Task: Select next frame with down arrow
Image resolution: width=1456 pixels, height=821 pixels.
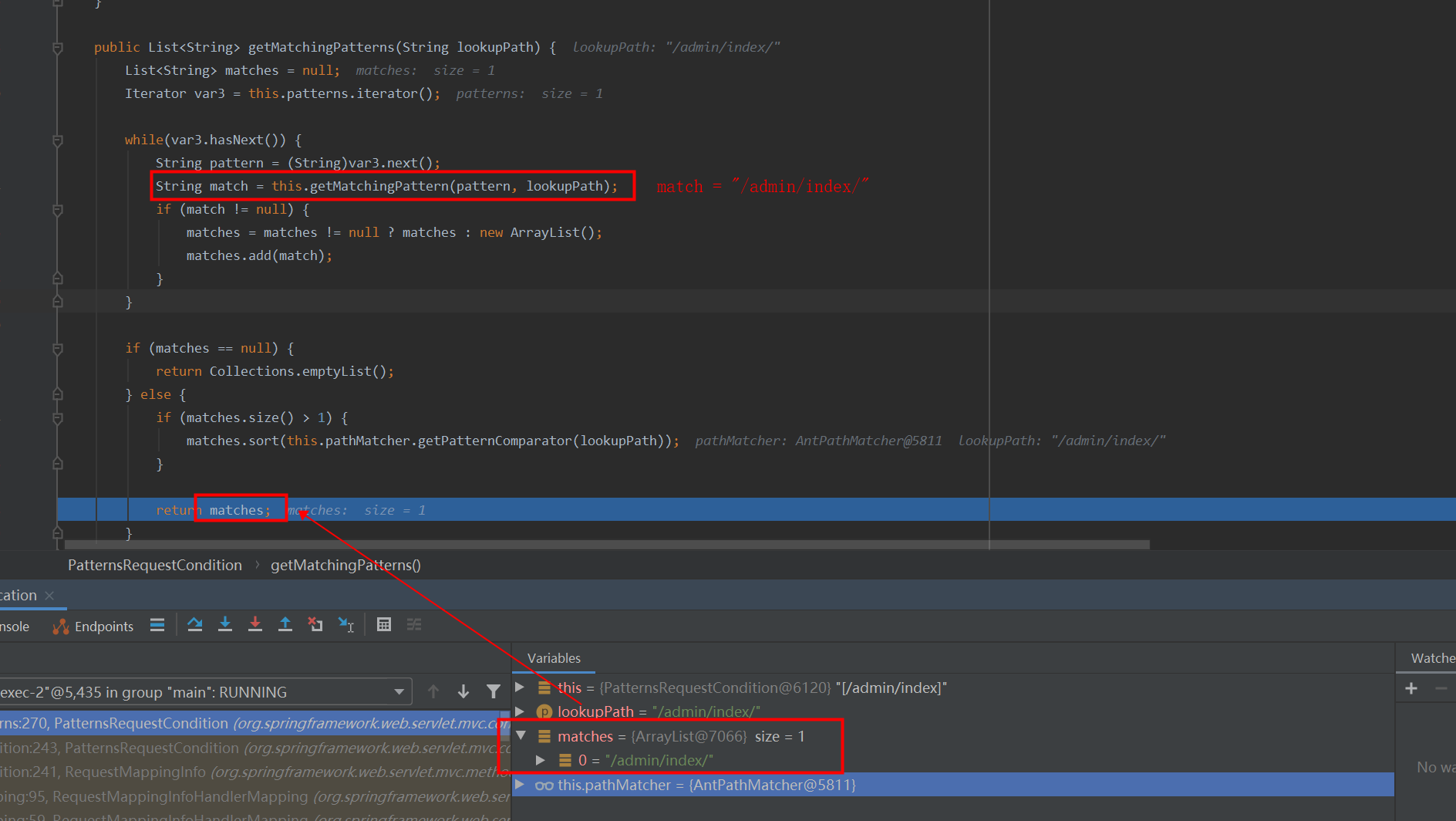Action: click(463, 692)
